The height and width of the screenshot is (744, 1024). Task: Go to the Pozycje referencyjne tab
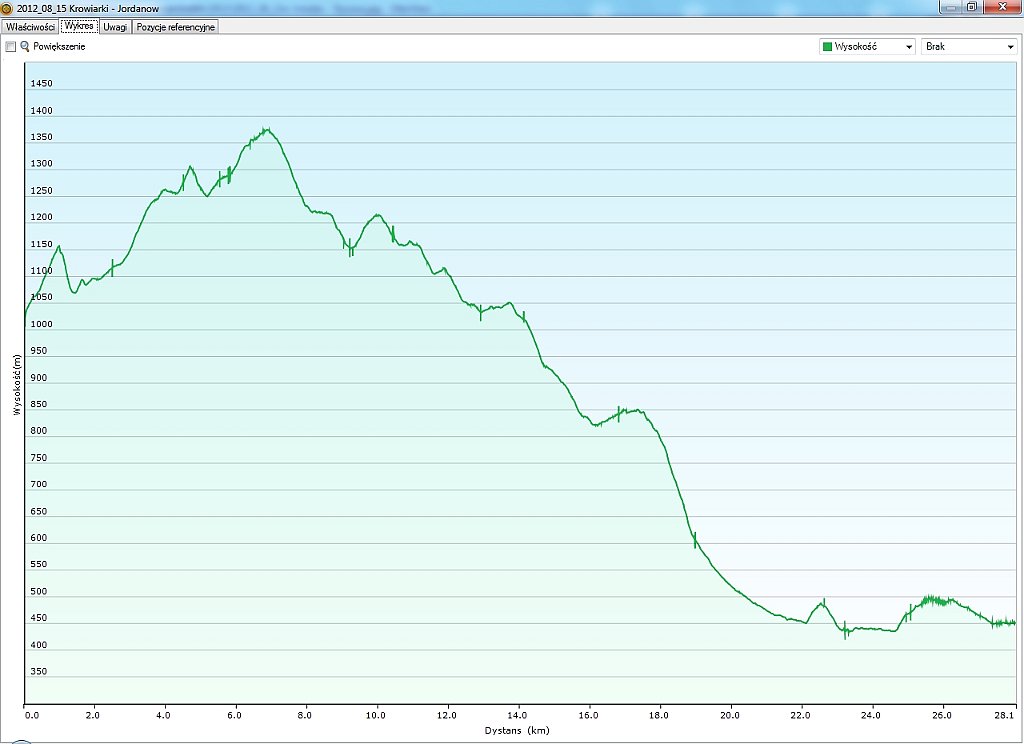(x=175, y=27)
